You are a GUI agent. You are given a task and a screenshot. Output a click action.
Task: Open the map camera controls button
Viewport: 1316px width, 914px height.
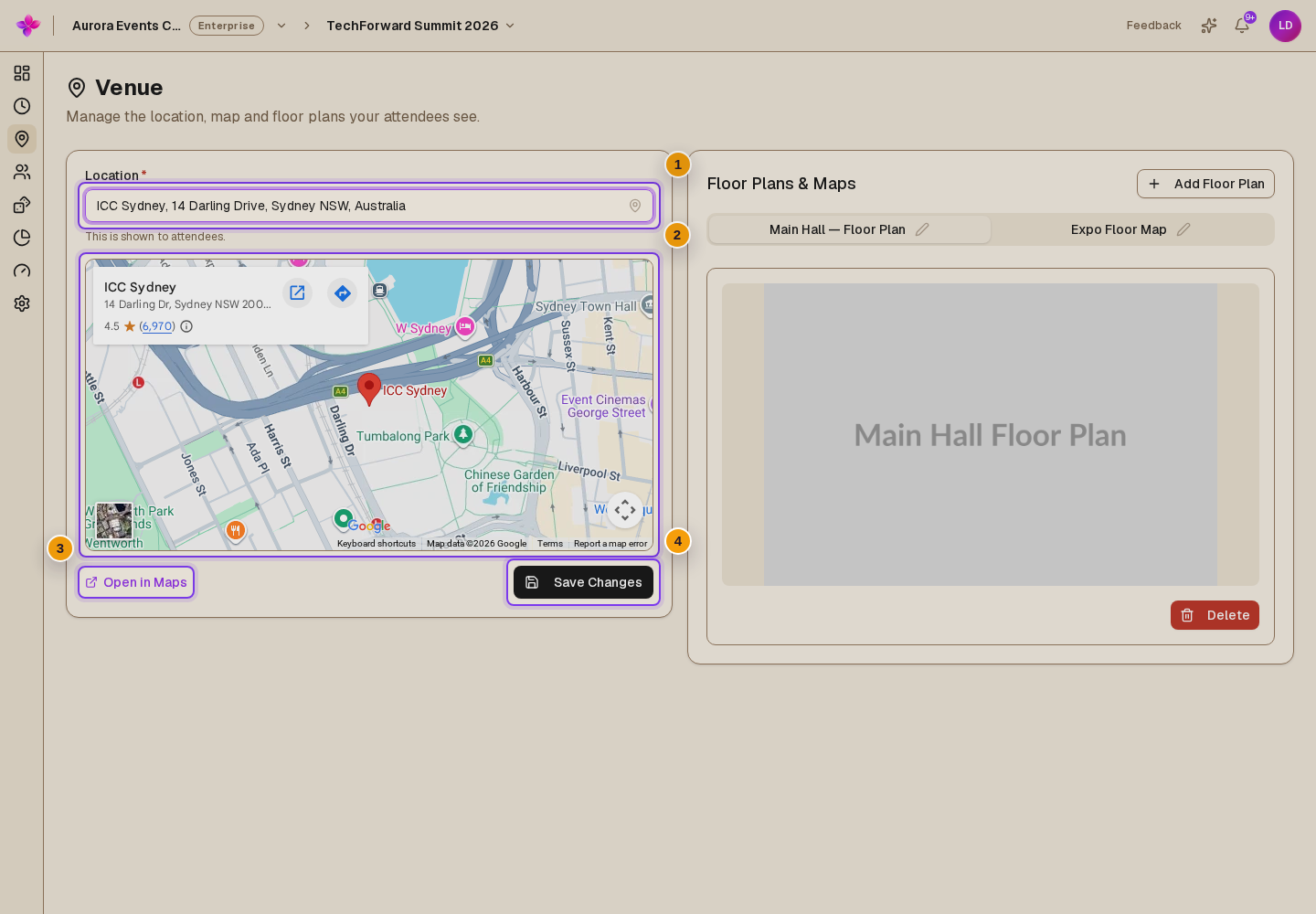(625, 510)
